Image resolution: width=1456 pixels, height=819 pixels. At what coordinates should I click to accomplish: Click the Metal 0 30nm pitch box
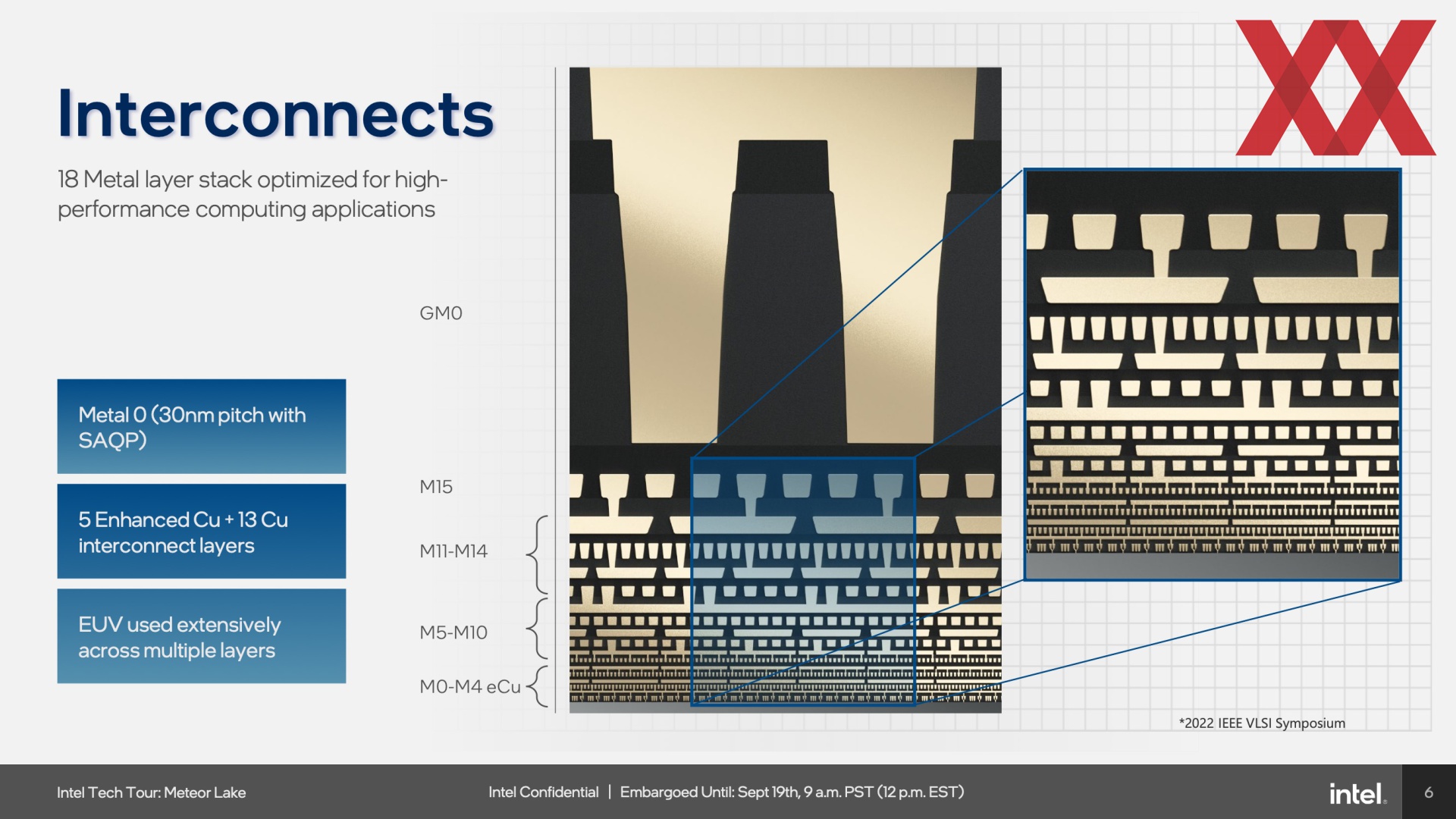coord(202,427)
